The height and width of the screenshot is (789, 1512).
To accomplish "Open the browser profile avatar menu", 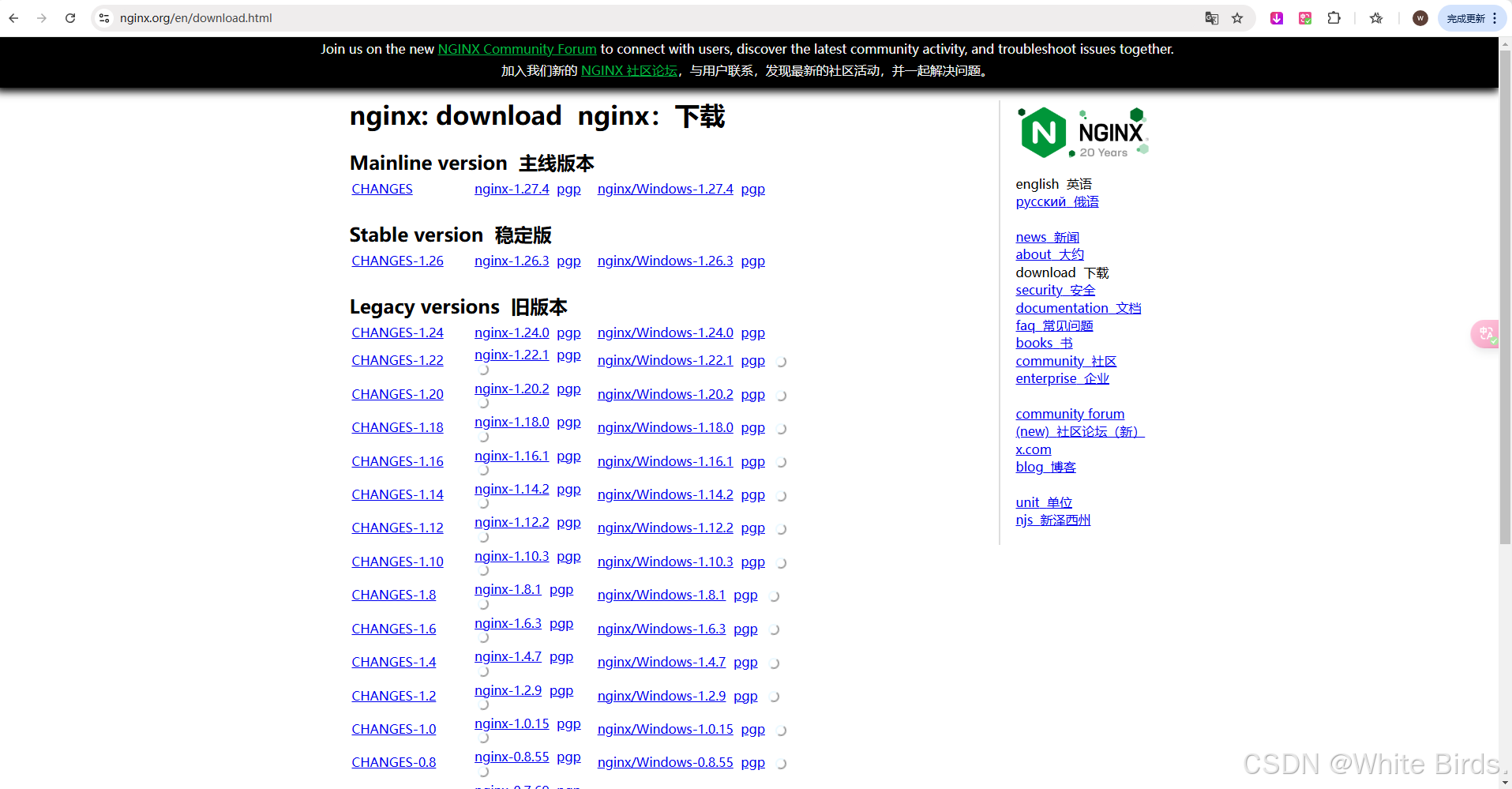I will point(1419,17).
